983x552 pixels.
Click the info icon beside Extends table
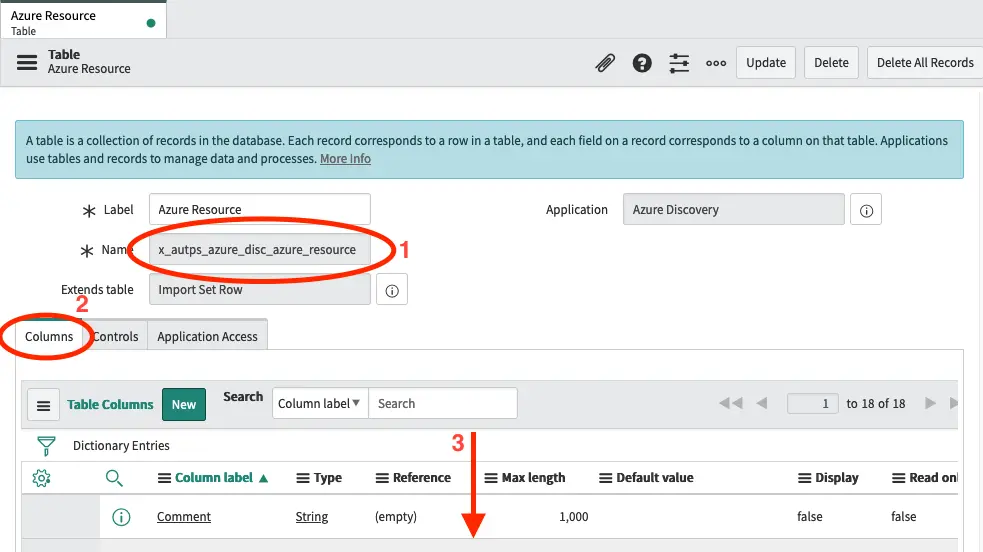(x=391, y=290)
